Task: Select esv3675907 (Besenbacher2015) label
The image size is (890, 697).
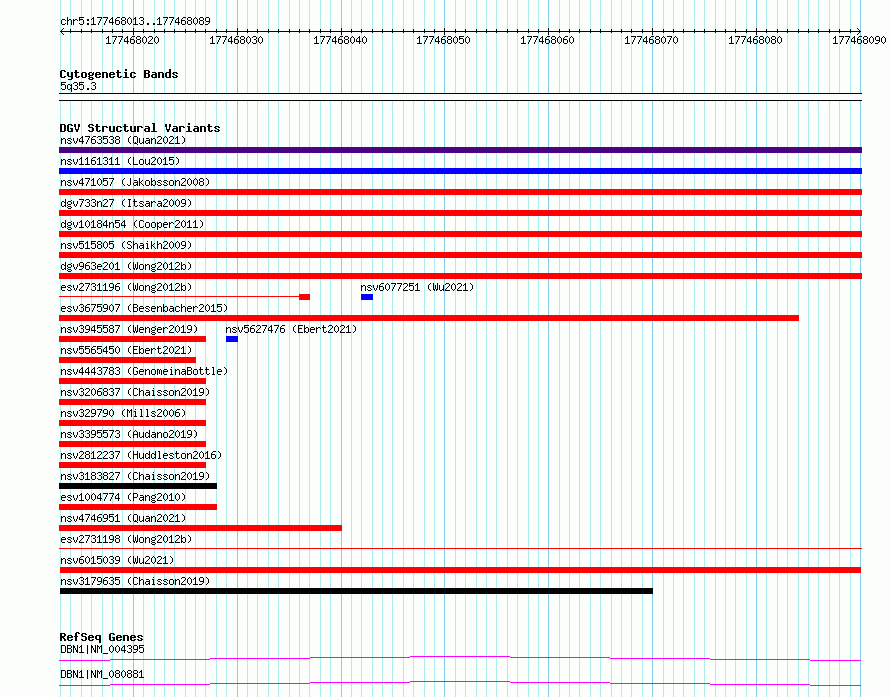Action: 144,308
